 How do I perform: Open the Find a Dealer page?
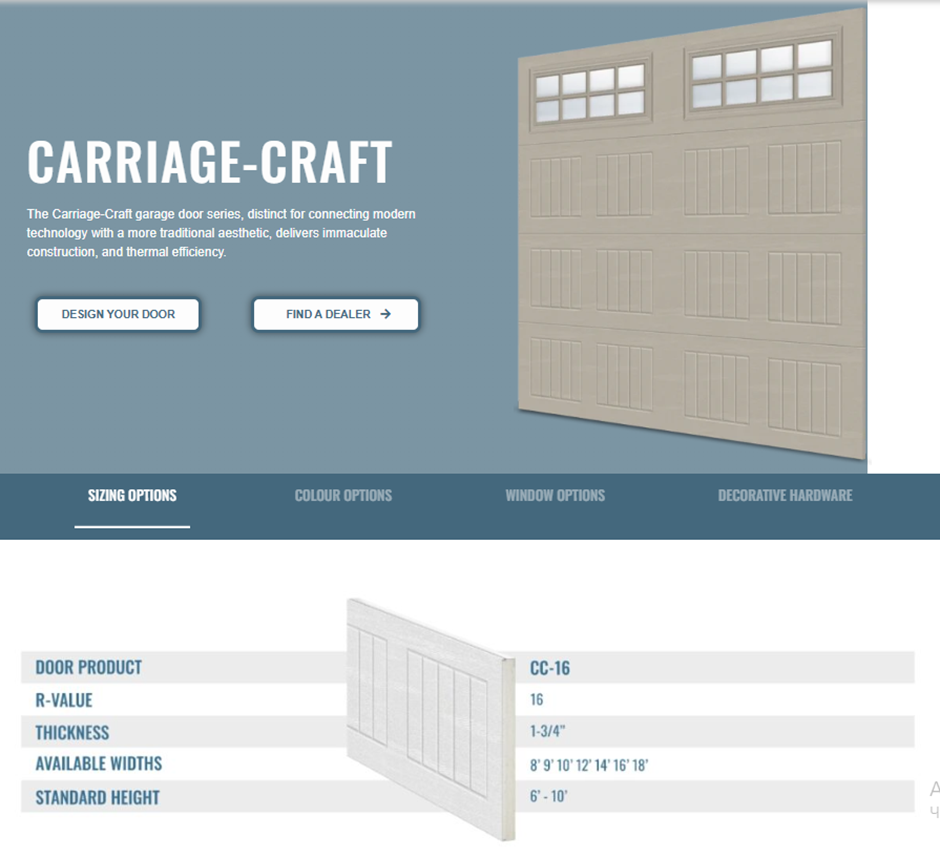point(336,314)
